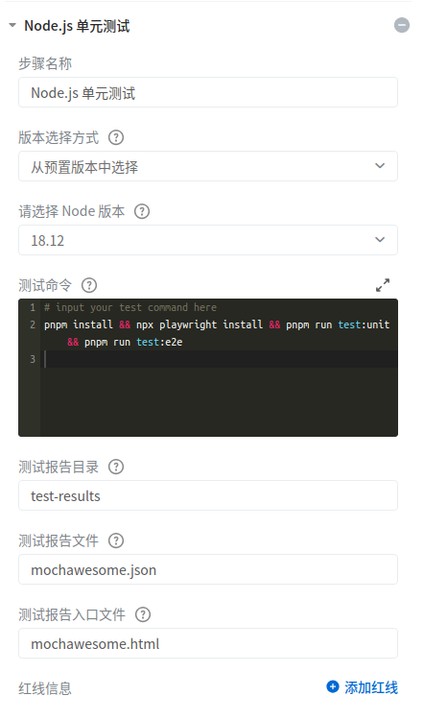Viewport: 424px width, 720px height.
Task: Expand the test command editor fullscreen
Action: pos(382,285)
